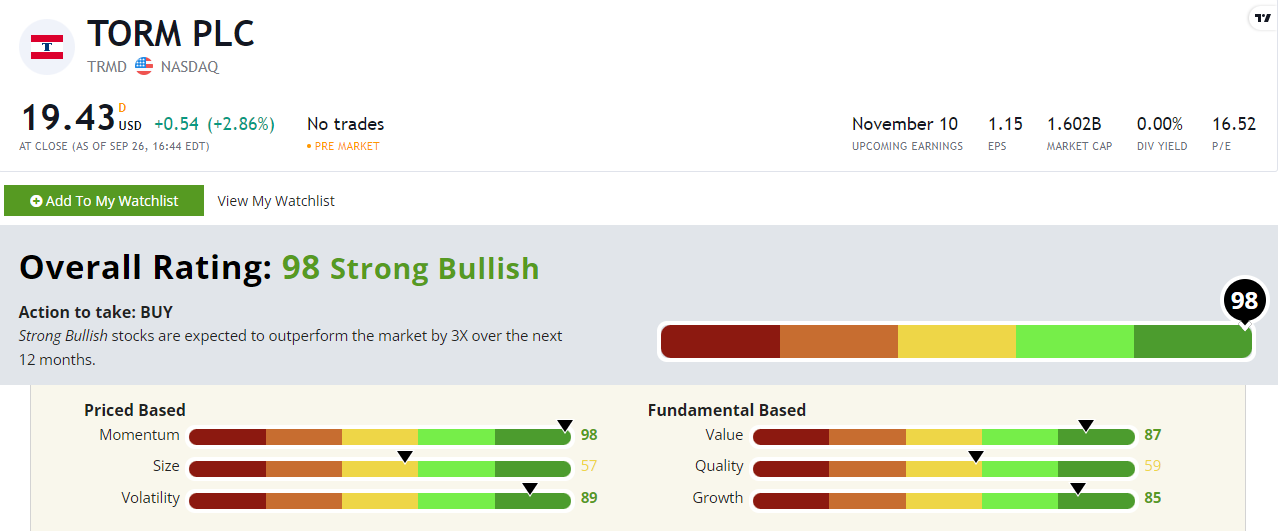Screen dimensions: 1278x531
Task: Click the Quality bar's triangle marker
Action: (976, 457)
